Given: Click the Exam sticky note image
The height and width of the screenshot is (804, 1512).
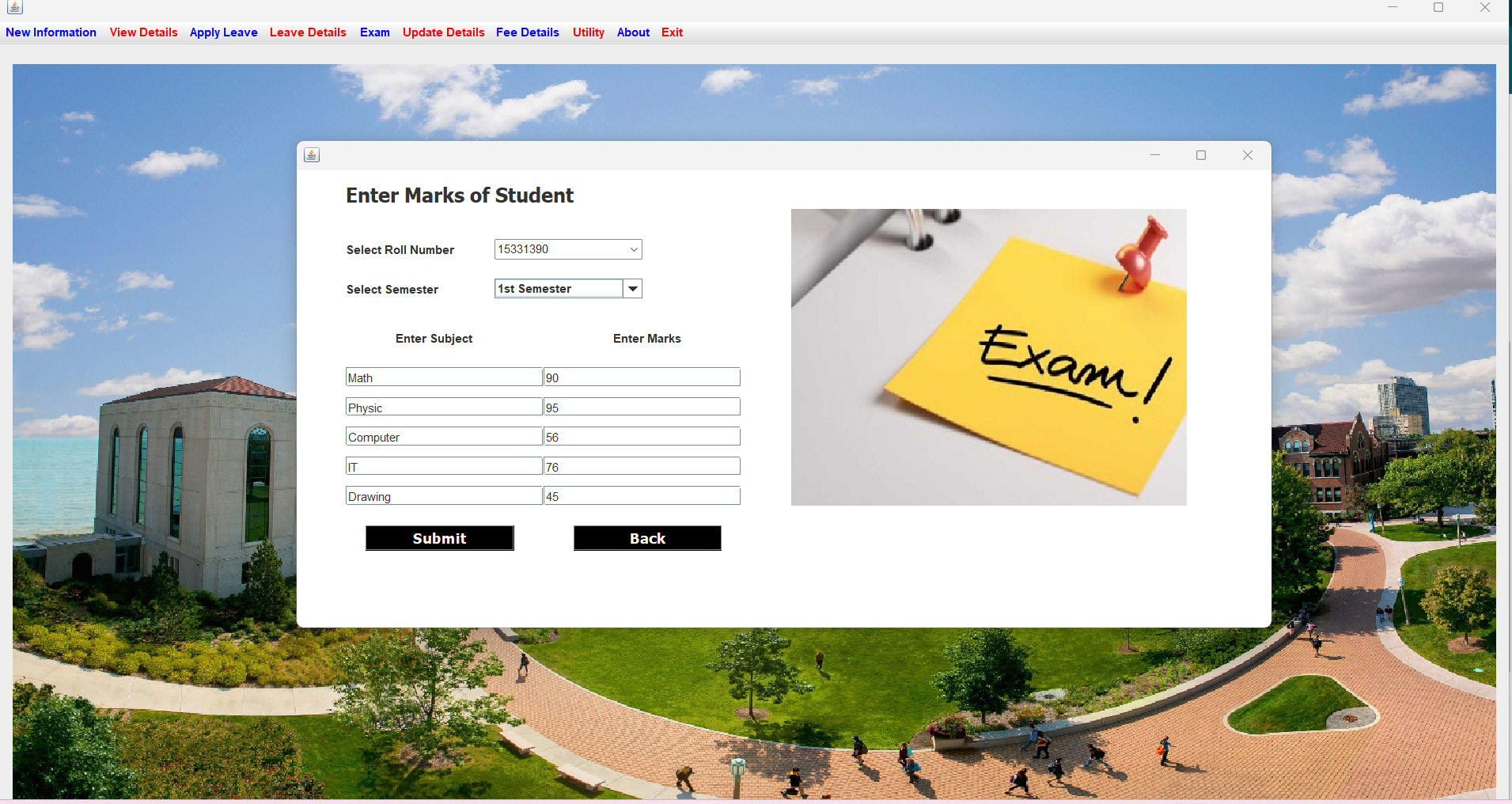Looking at the screenshot, I should coord(987,357).
